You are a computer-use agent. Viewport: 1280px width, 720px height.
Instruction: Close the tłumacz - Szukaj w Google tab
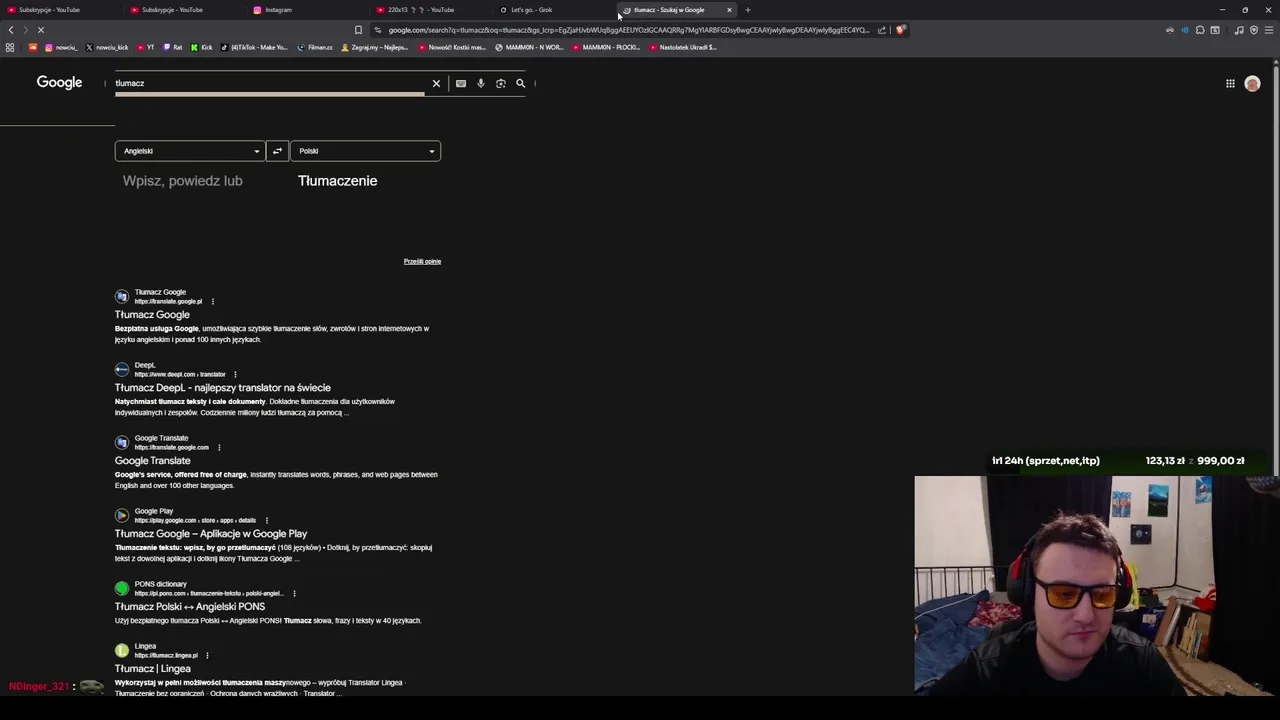pyautogui.click(x=729, y=10)
